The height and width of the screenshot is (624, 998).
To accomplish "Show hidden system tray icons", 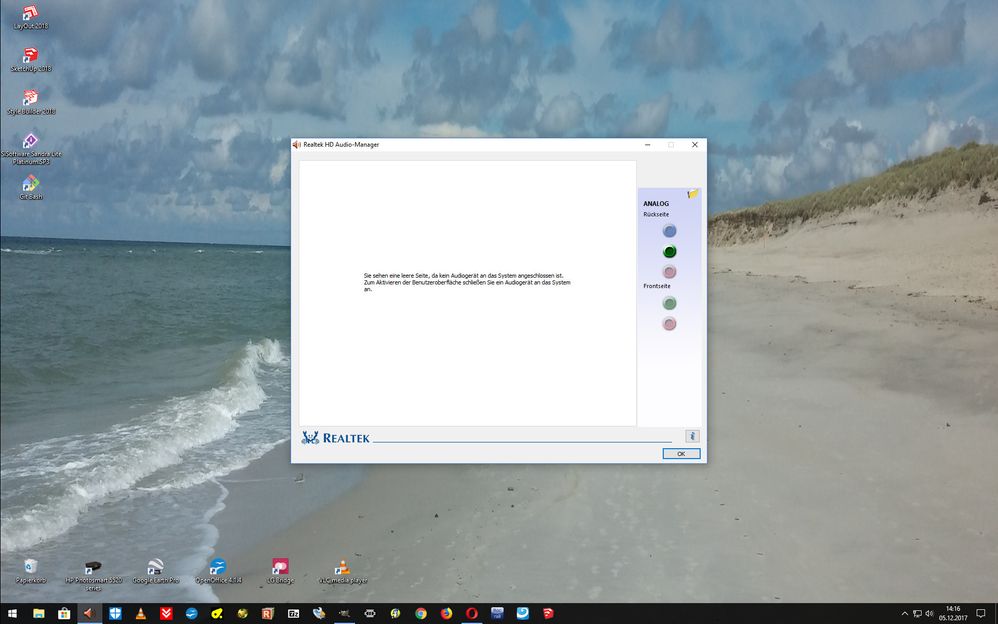I will (x=905, y=613).
